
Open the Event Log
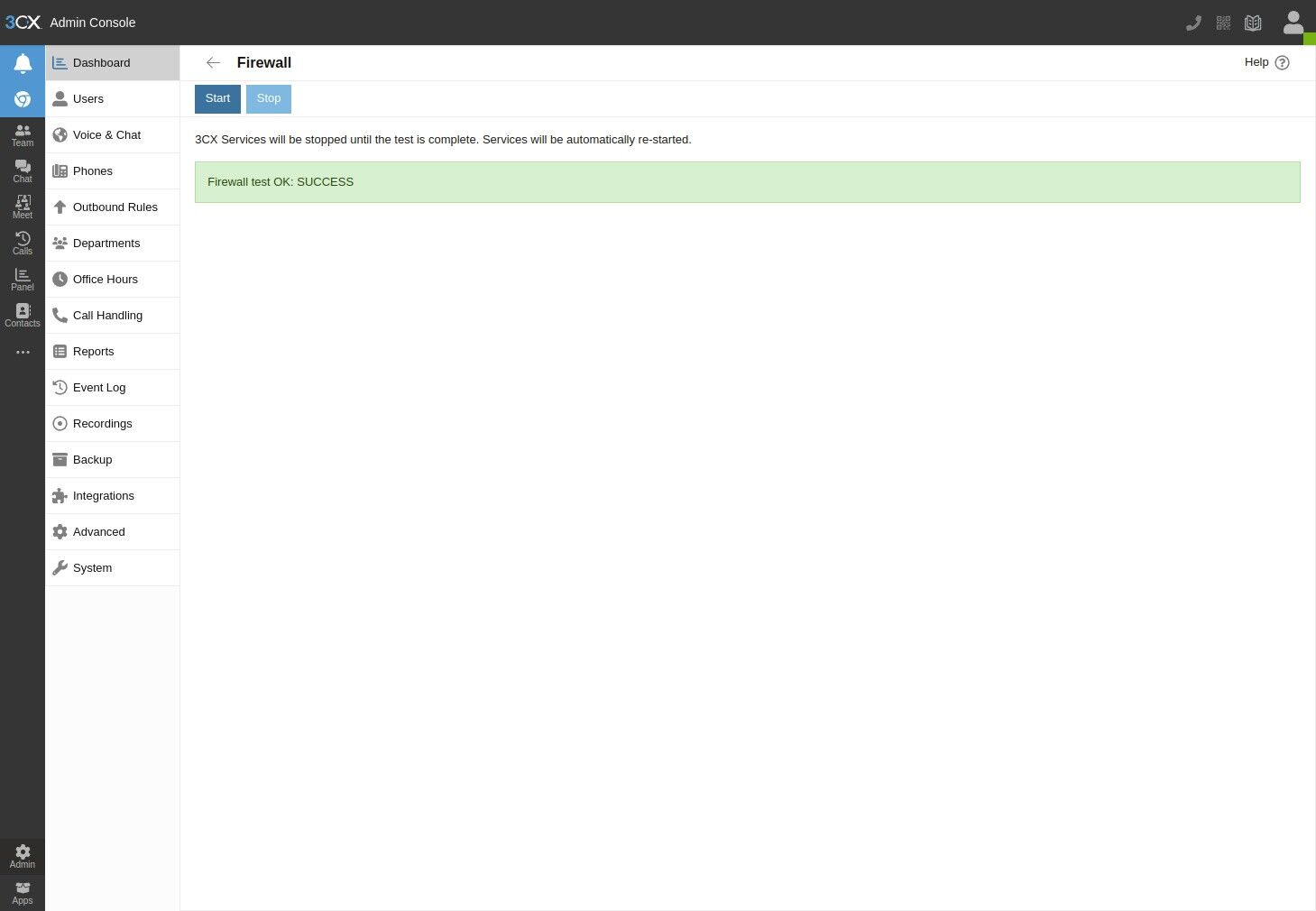113,388
